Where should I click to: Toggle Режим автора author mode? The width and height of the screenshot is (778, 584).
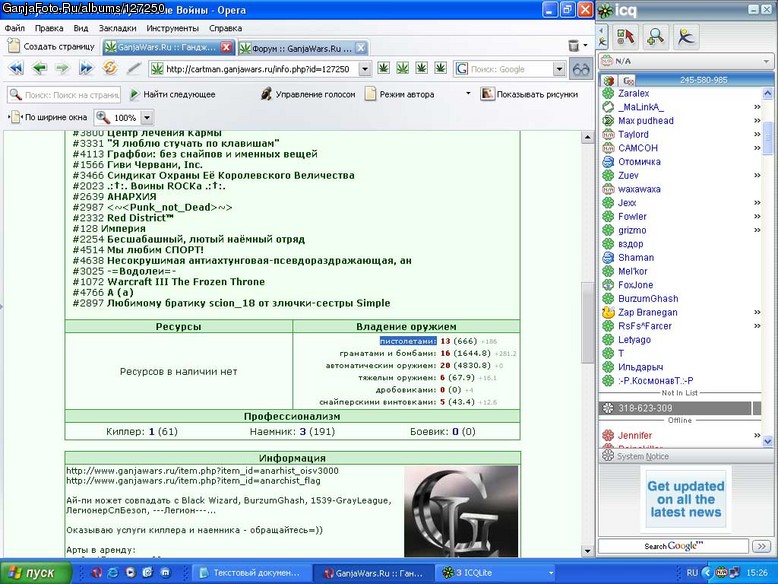point(400,94)
